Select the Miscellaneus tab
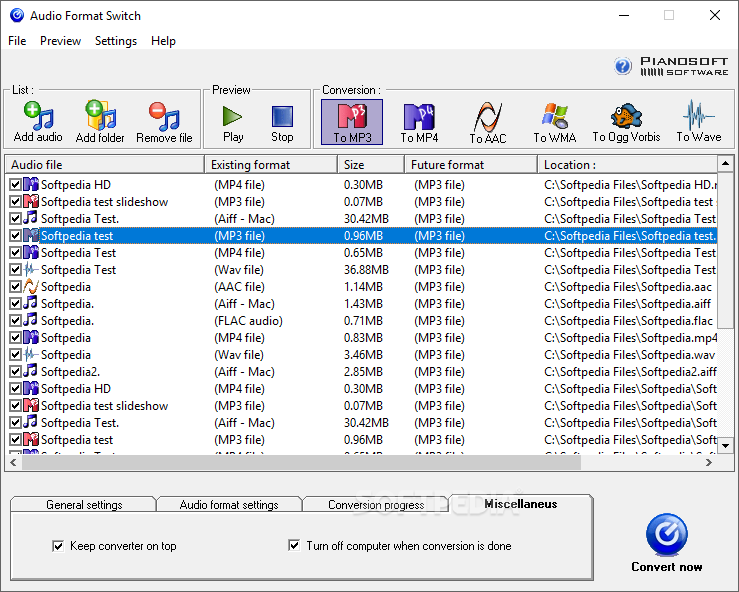Viewport: 739px width, 592px height. [x=521, y=504]
